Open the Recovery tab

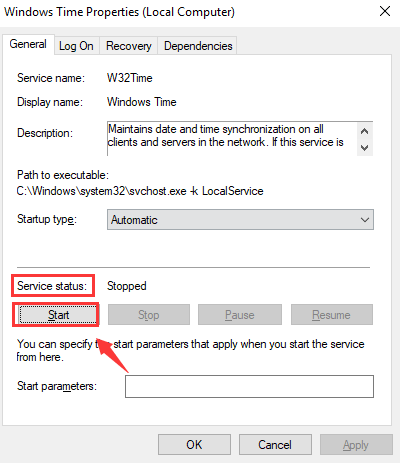pos(129,46)
